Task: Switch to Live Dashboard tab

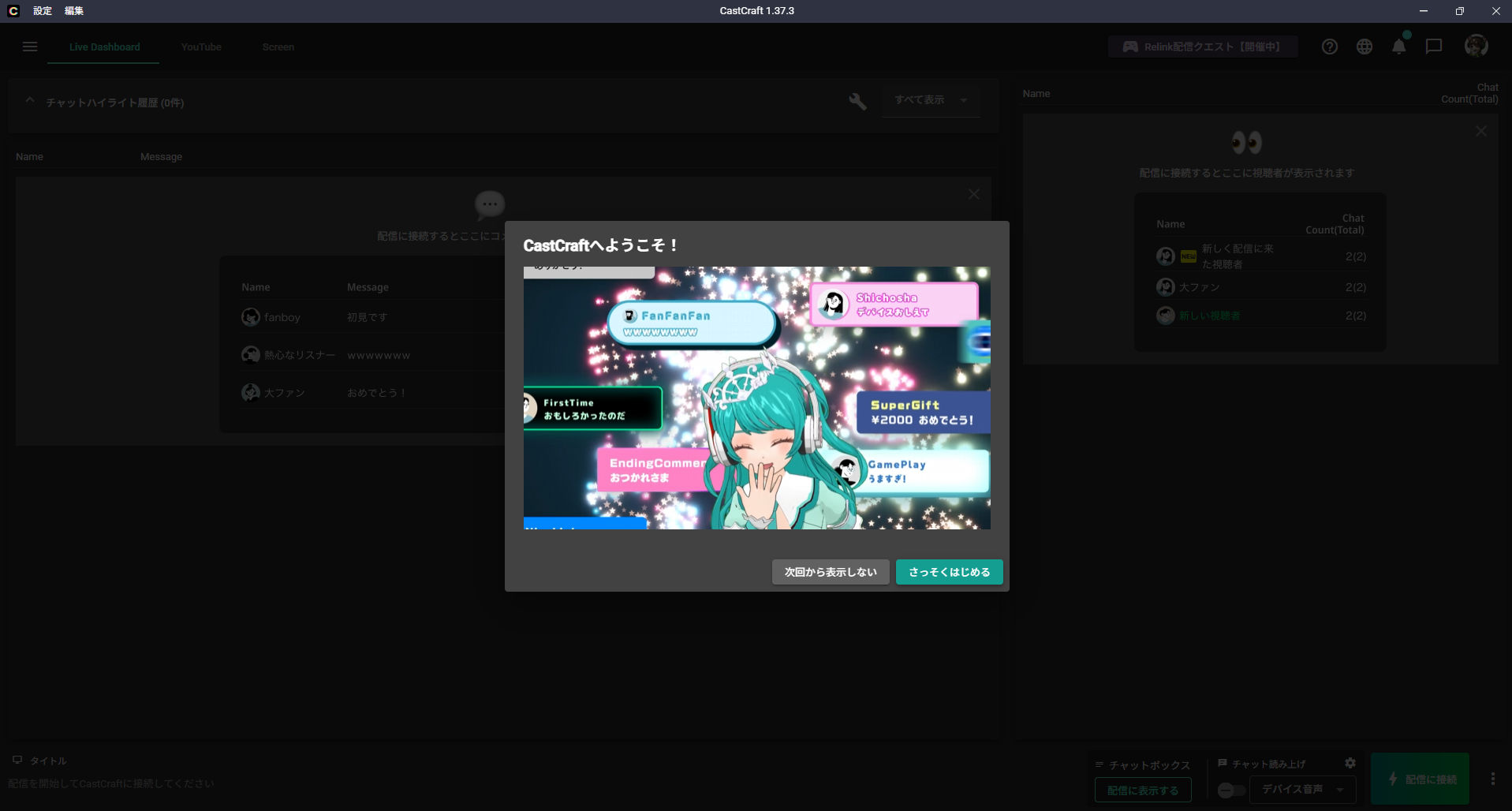Action: click(x=104, y=47)
